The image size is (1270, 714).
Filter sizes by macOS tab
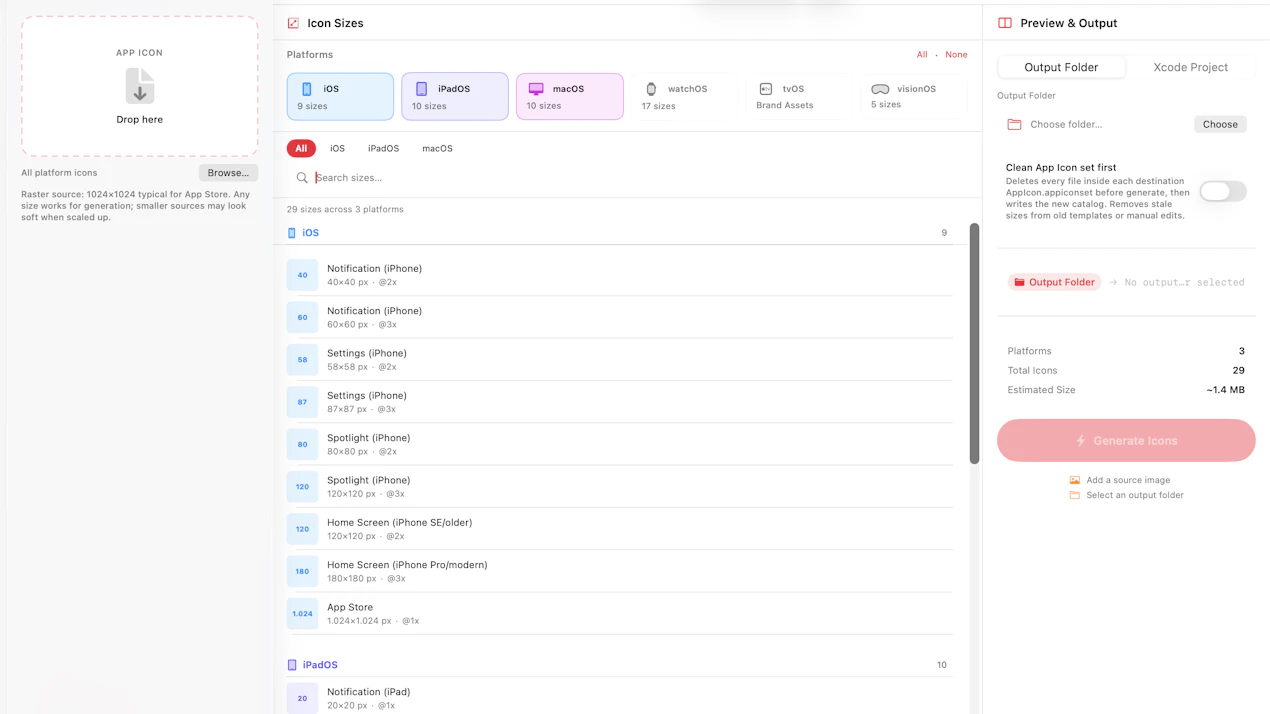(x=437, y=148)
